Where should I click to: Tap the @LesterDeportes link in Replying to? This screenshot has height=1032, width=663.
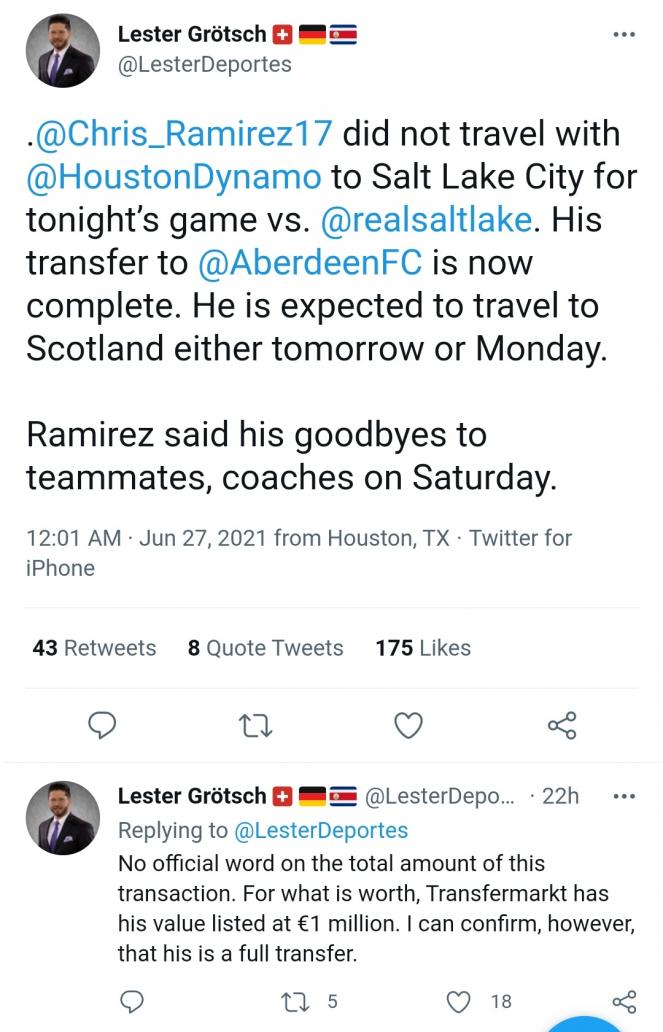point(321,830)
